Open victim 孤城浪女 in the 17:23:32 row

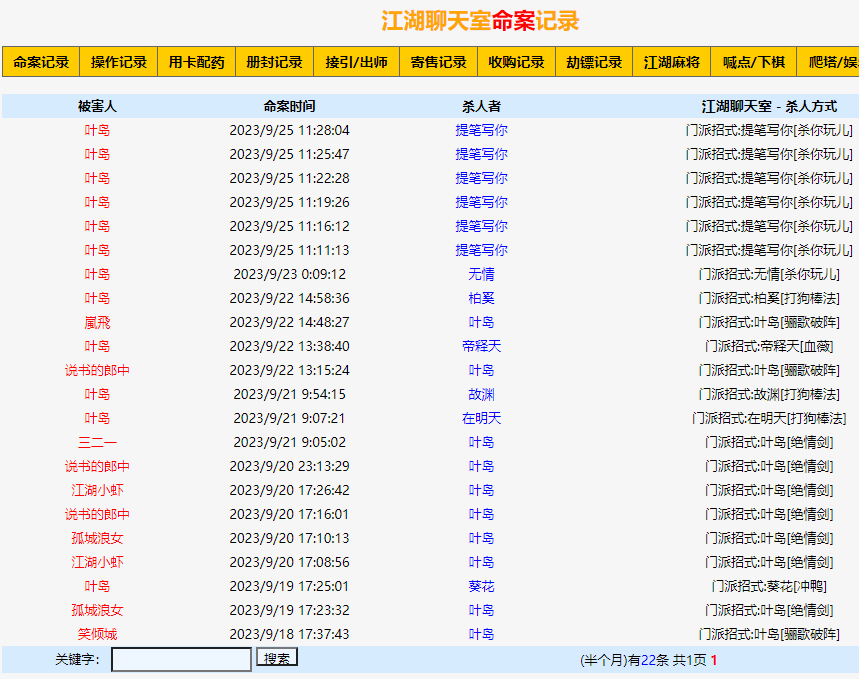point(97,610)
